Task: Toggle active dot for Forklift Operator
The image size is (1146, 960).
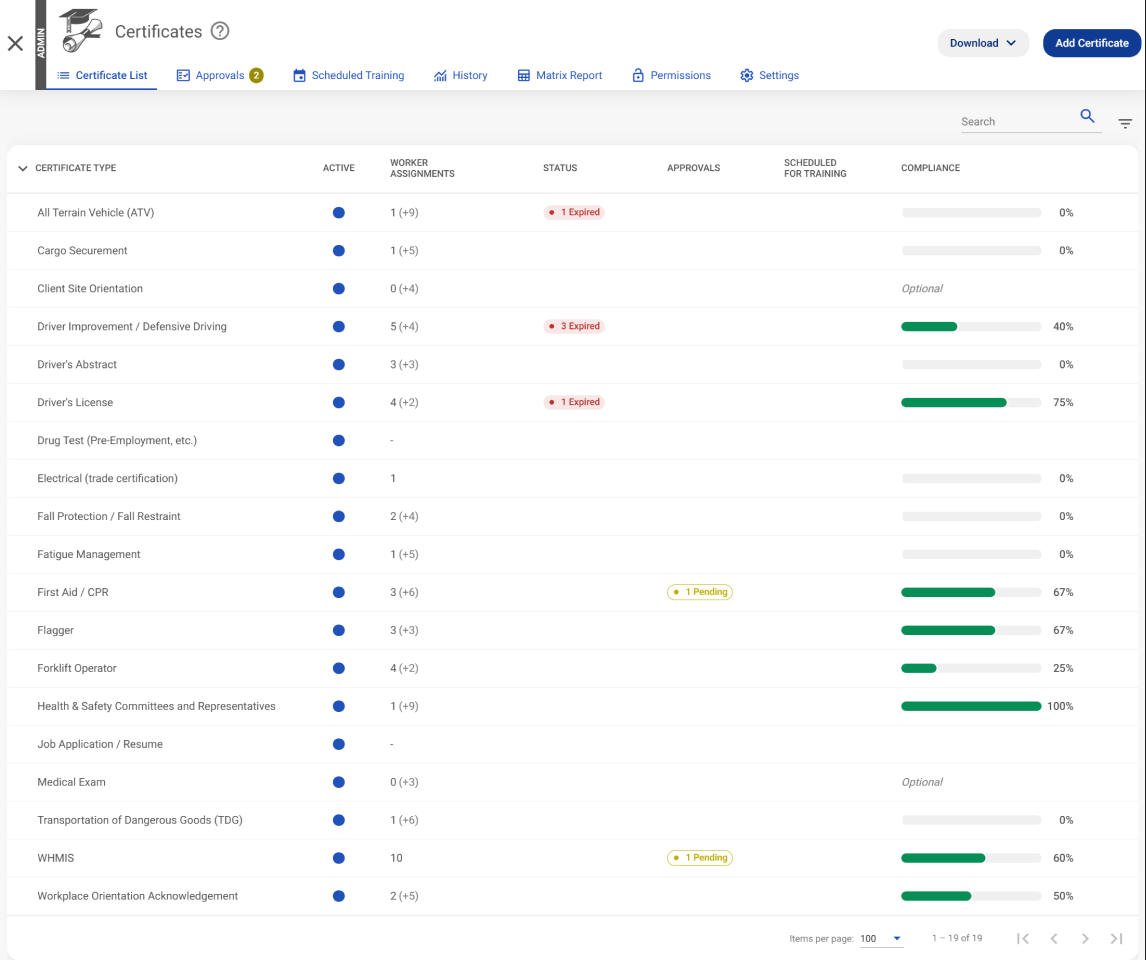Action: pos(338,668)
